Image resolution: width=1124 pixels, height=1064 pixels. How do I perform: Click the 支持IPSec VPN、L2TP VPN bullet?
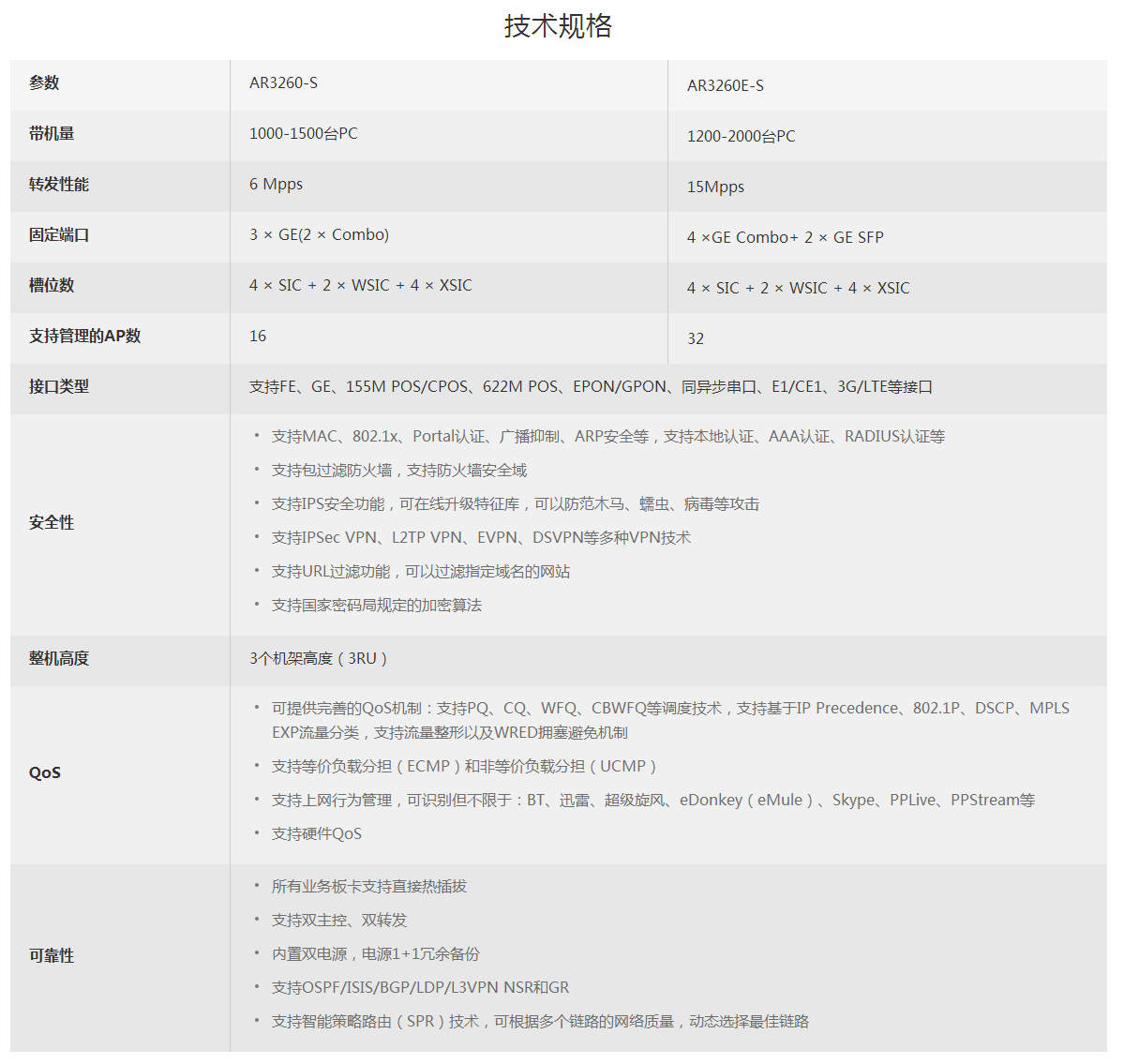point(481,538)
